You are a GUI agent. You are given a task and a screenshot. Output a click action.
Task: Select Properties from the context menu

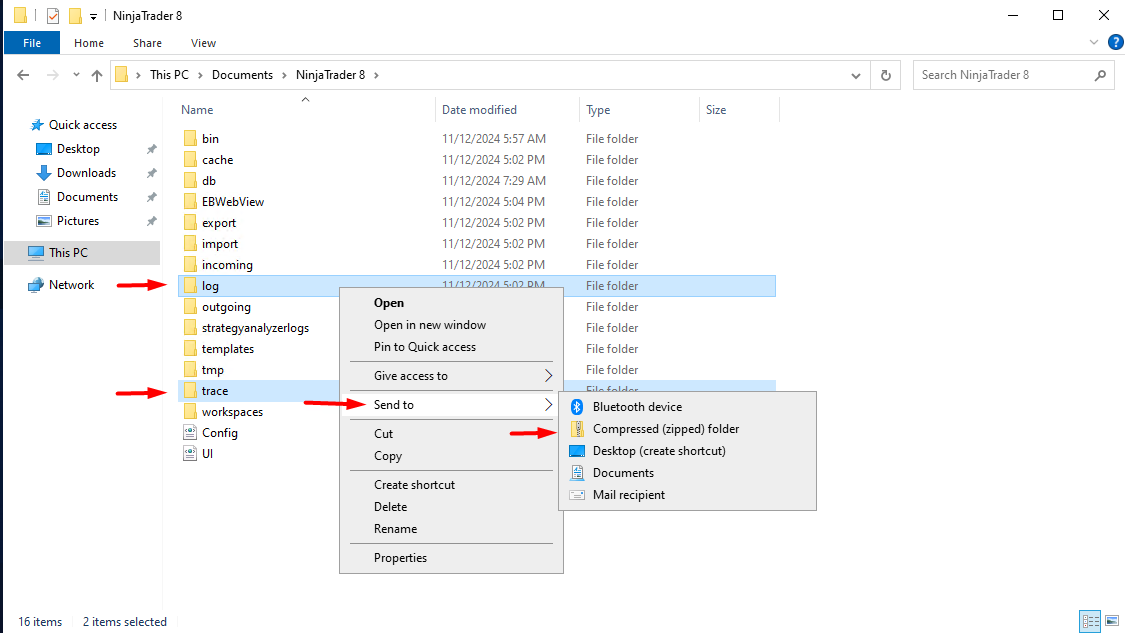coord(400,558)
